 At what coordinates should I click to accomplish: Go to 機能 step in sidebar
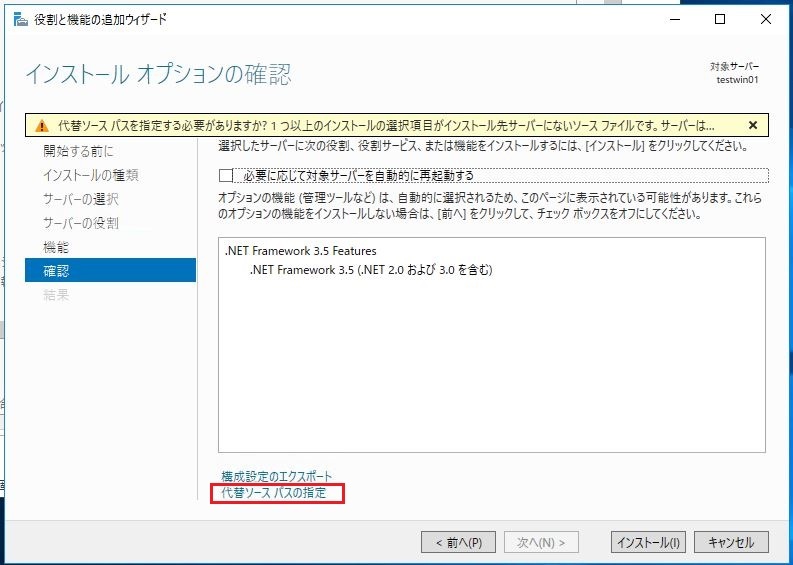tap(56, 247)
